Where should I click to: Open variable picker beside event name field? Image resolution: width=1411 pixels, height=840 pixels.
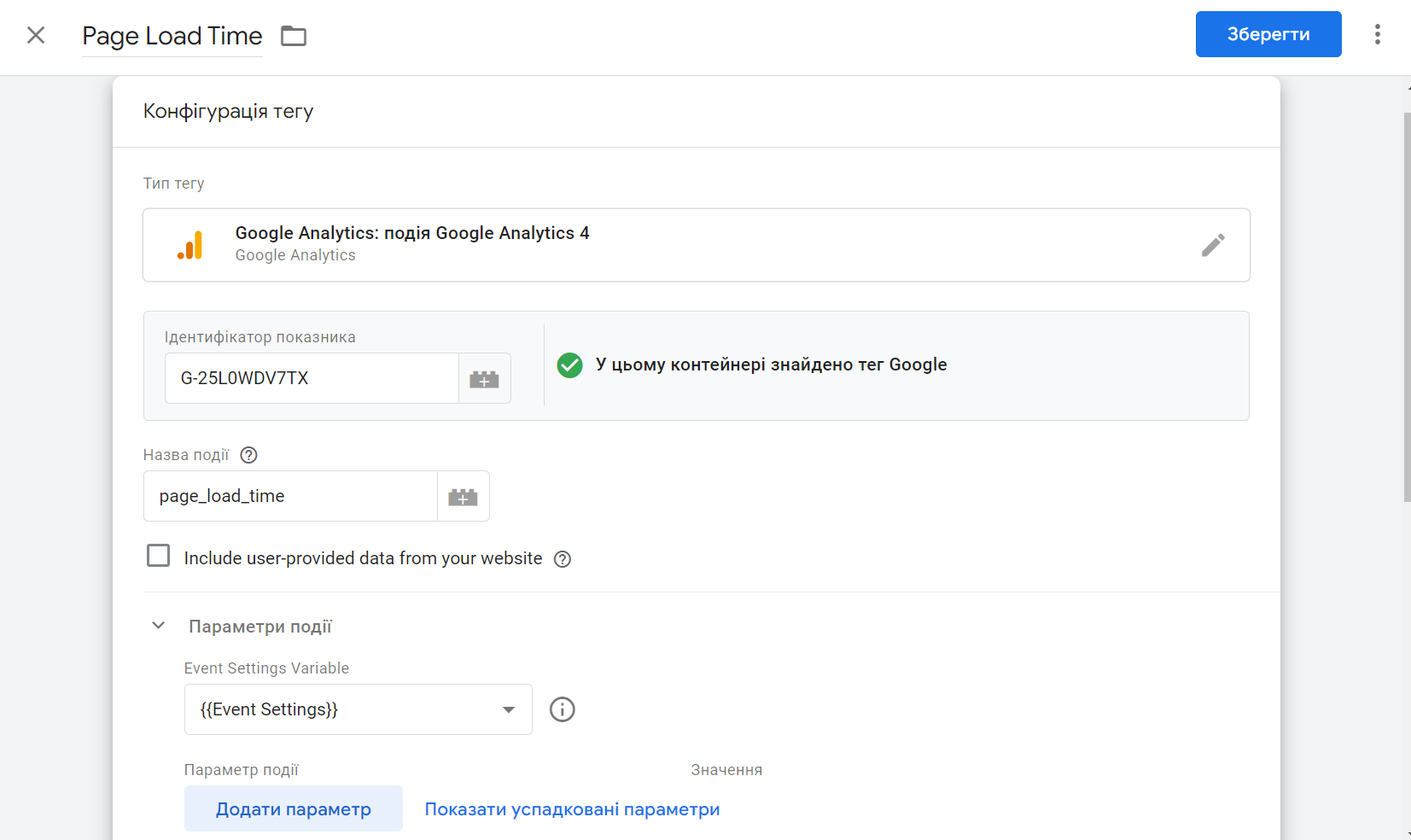point(463,496)
